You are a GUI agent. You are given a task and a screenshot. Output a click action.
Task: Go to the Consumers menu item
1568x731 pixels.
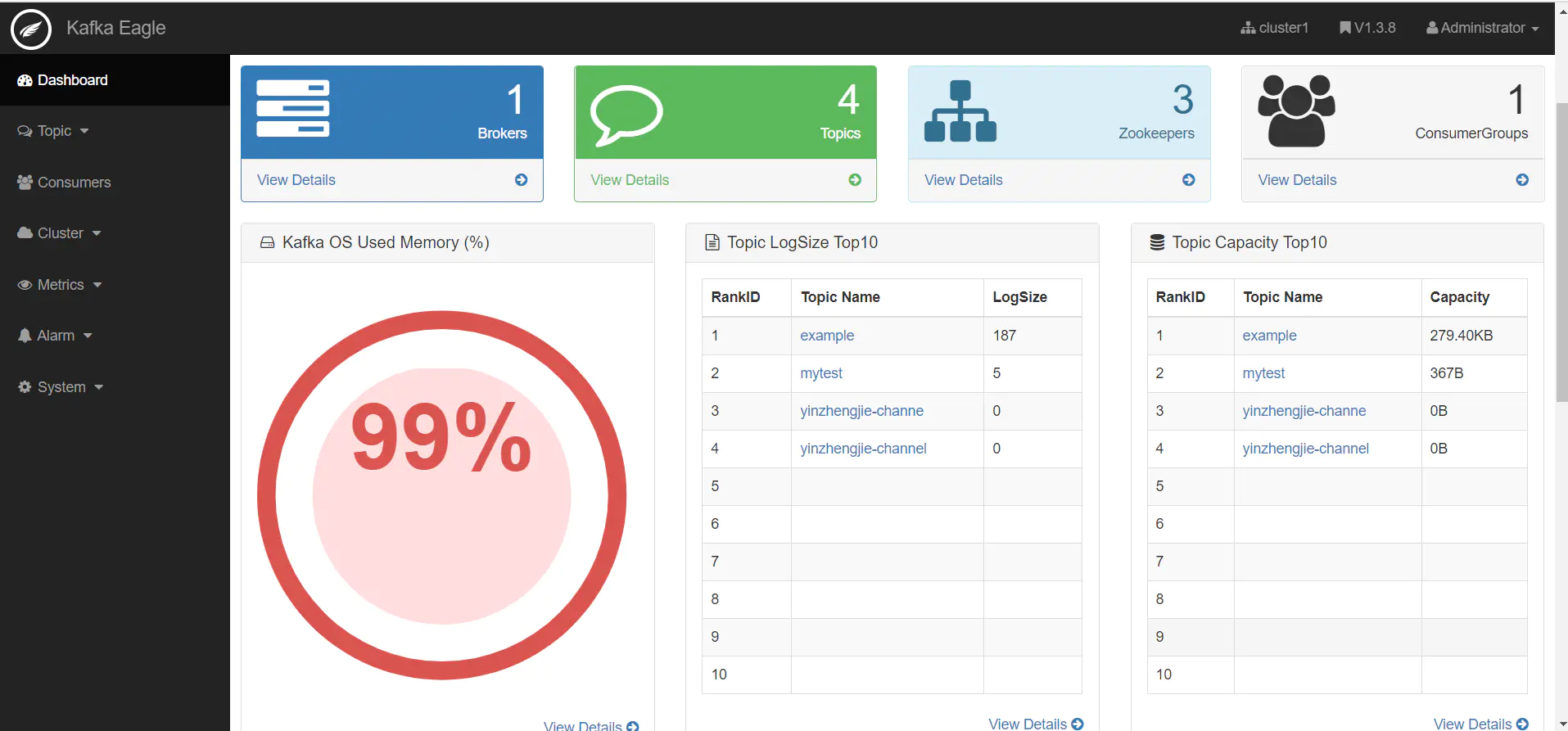click(74, 183)
